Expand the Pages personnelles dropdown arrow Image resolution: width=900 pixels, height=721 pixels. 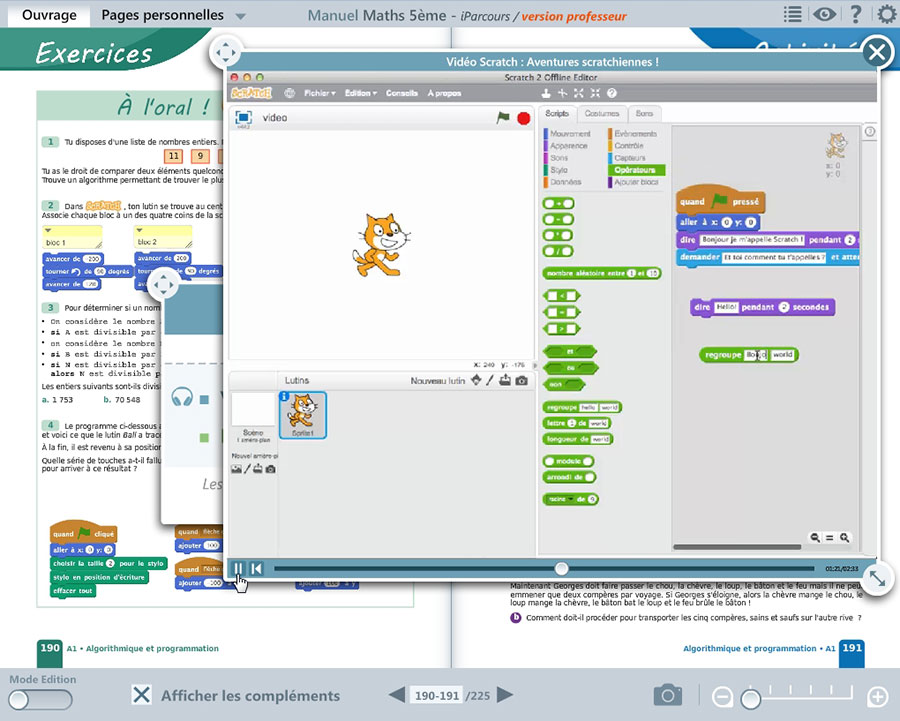pos(240,16)
